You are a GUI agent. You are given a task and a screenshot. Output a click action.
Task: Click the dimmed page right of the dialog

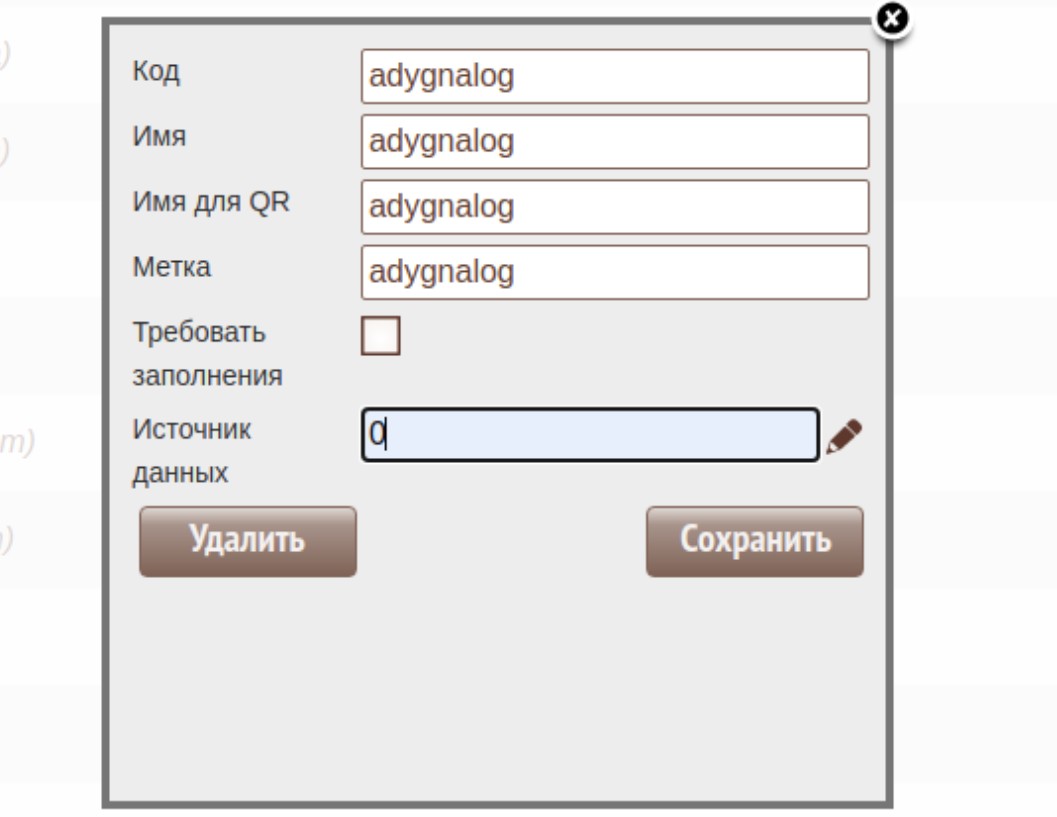pos(975,400)
